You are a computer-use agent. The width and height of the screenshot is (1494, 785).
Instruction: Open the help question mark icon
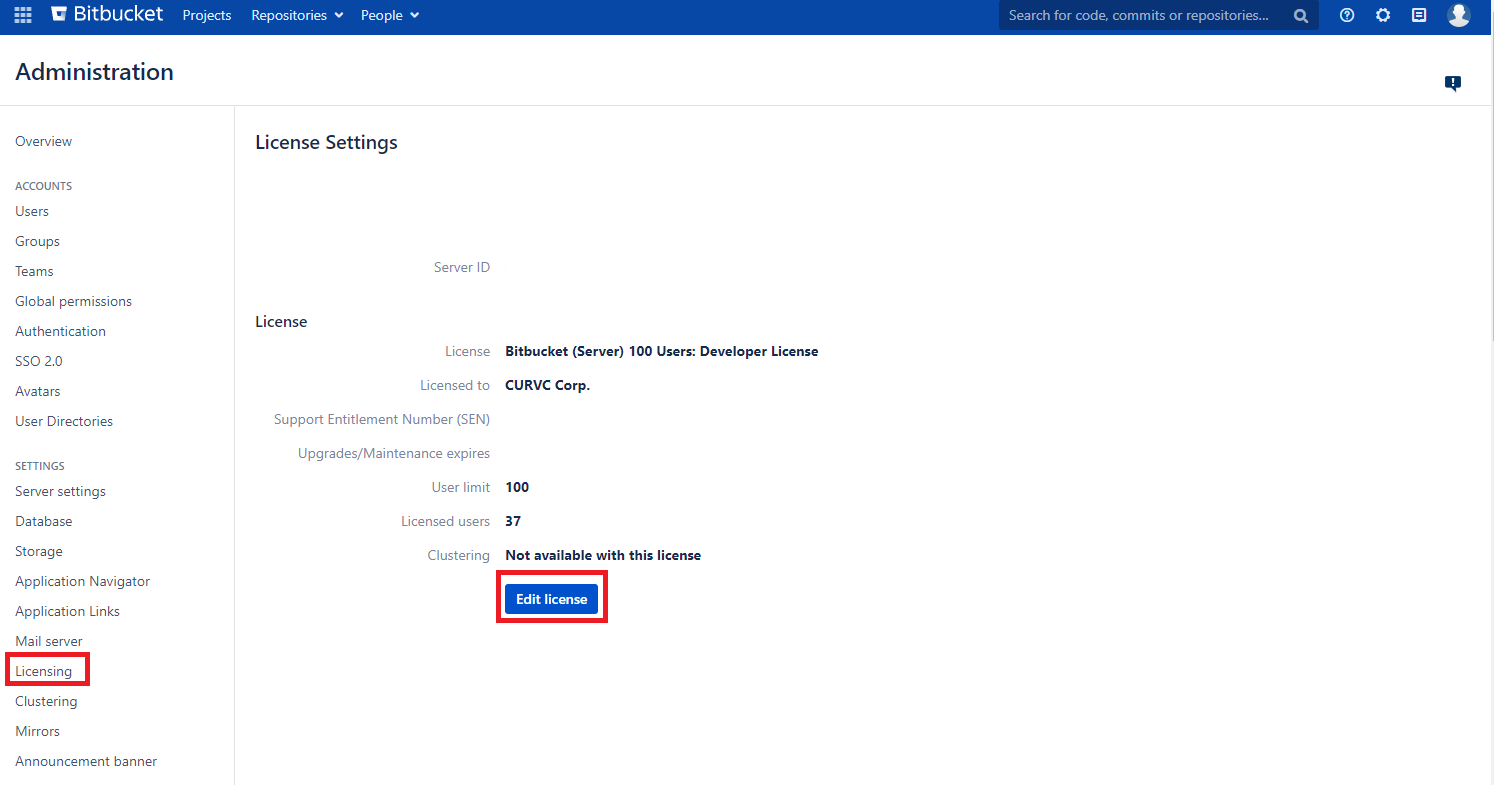(1347, 15)
